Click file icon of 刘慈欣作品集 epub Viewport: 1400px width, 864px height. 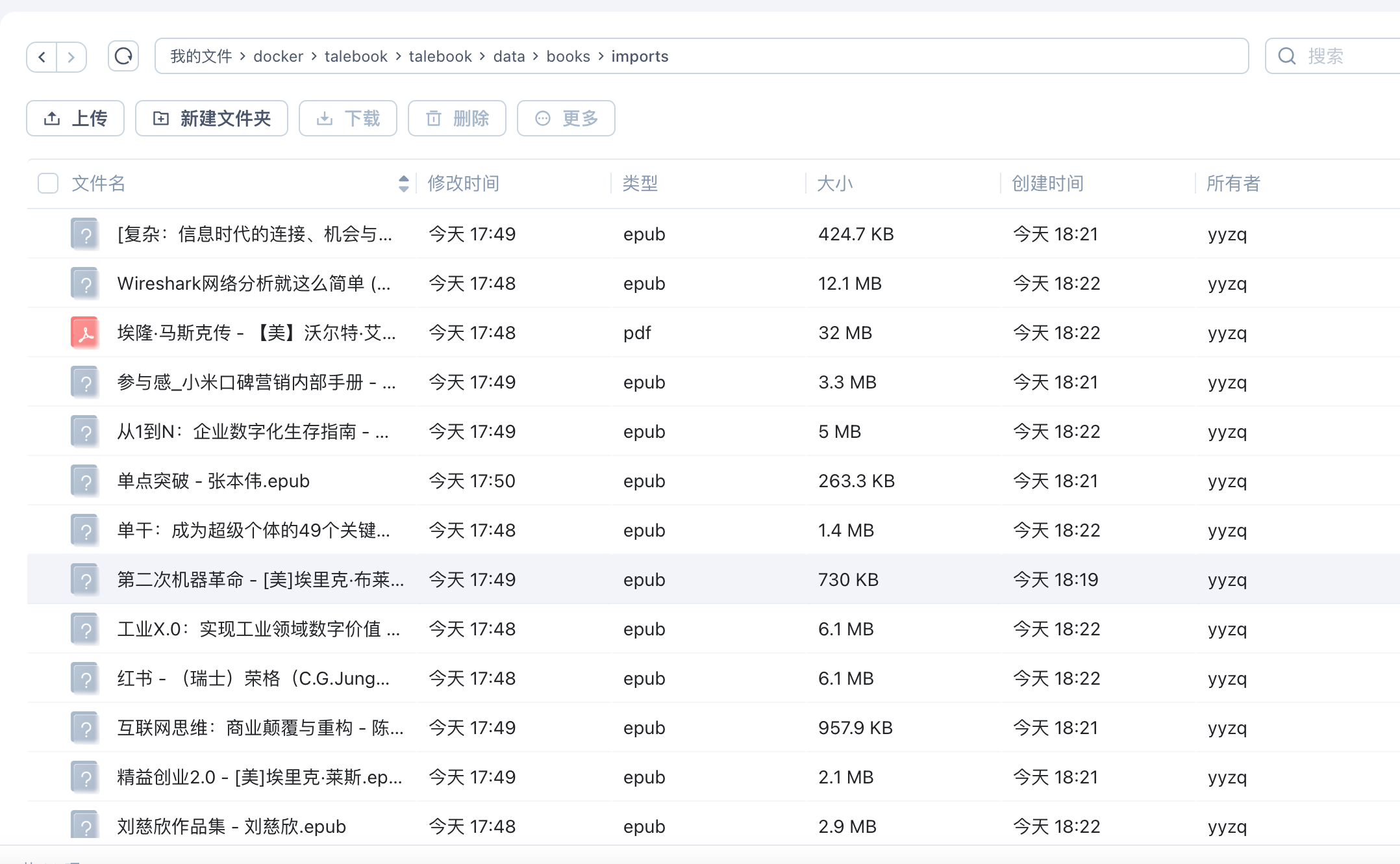pos(85,825)
